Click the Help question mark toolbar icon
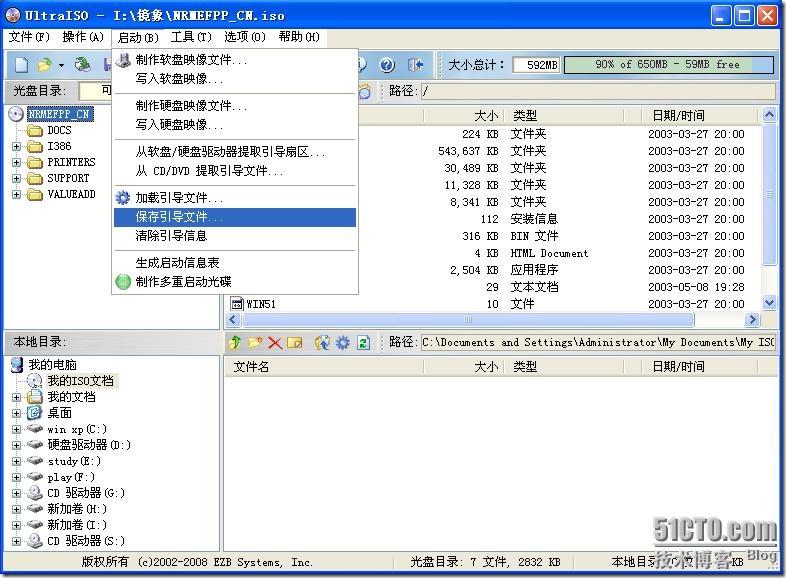This screenshot has height=578, width=786. click(x=386, y=65)
